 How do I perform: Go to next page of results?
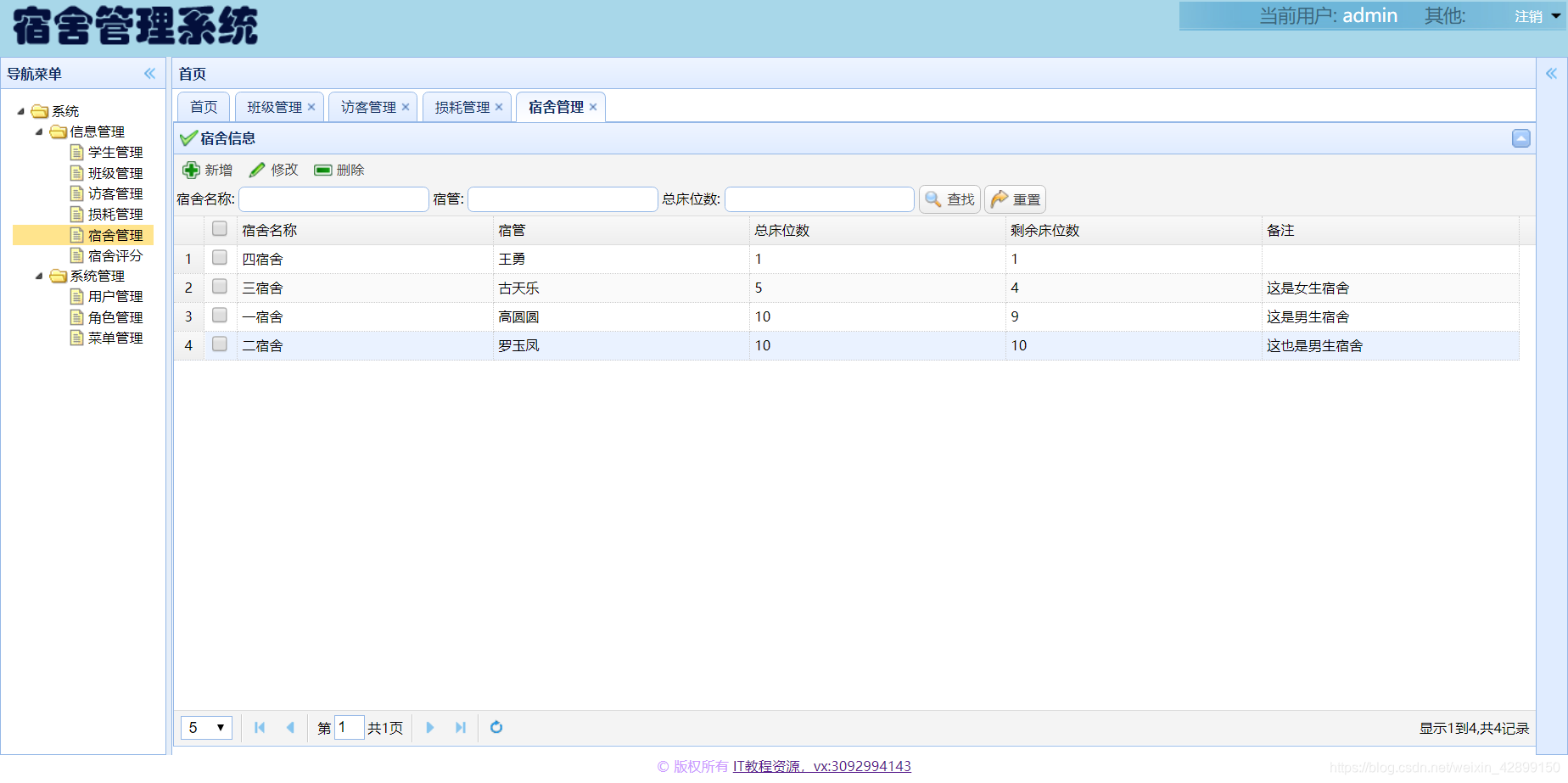click(430, 728)
